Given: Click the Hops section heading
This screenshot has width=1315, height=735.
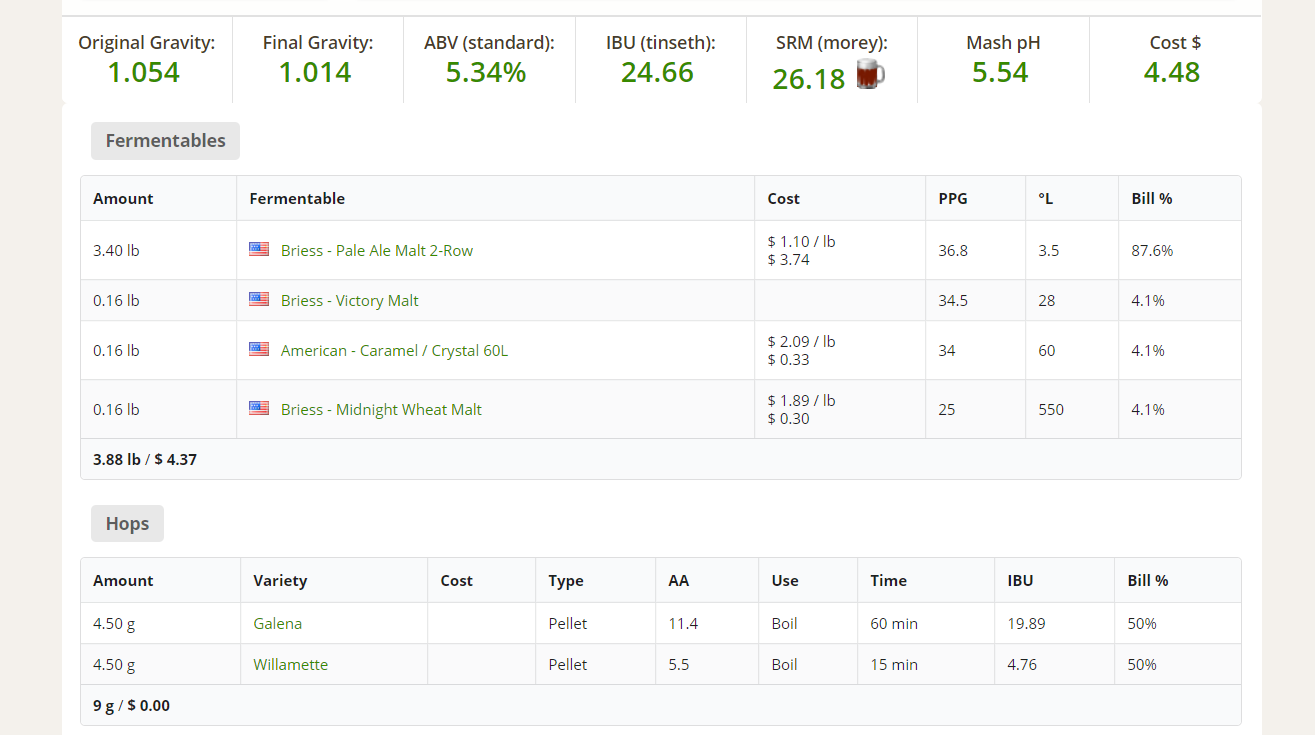Looking at the screenshot, I should [x=127, y=524].
